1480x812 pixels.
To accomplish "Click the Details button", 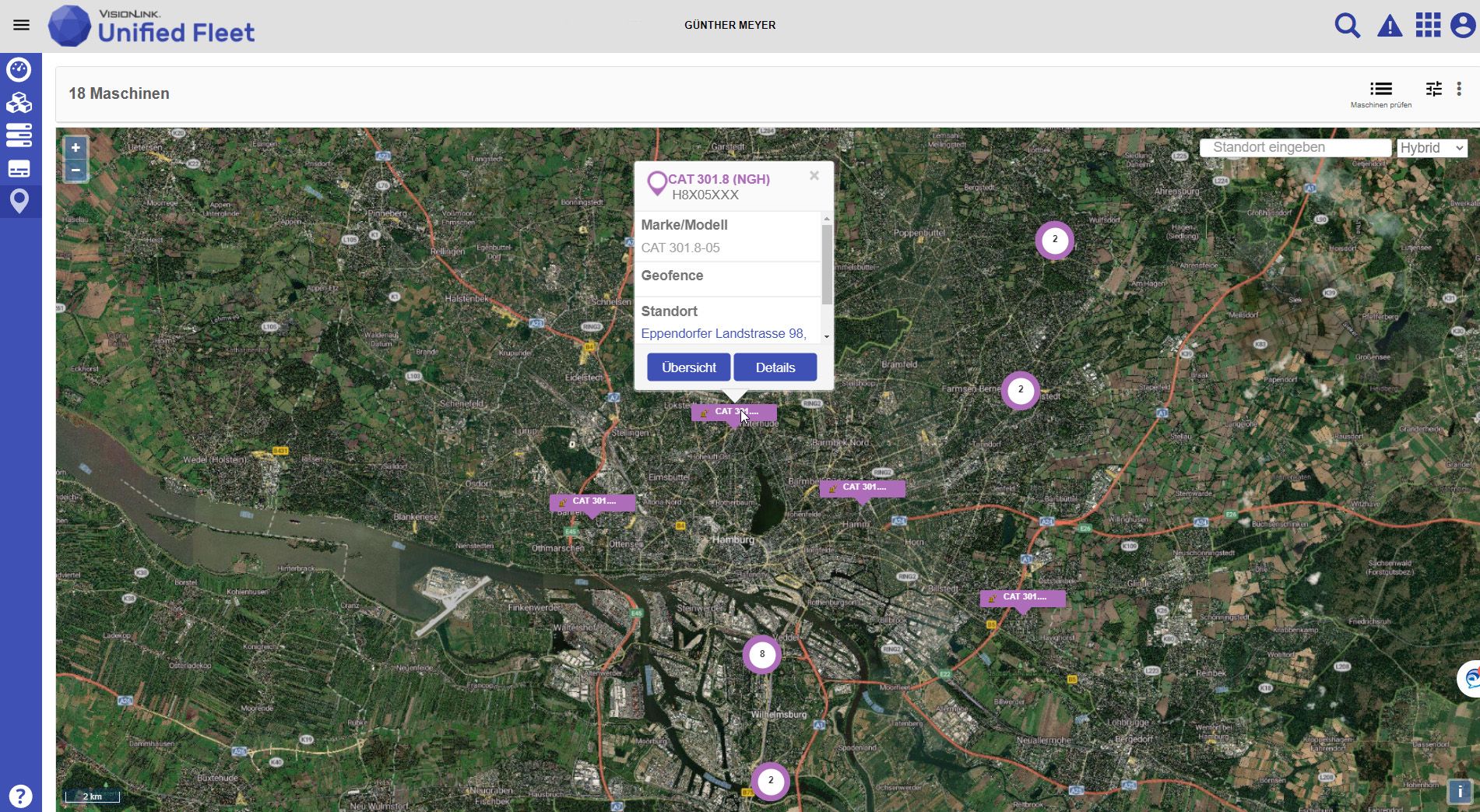I will coord(775,367).
